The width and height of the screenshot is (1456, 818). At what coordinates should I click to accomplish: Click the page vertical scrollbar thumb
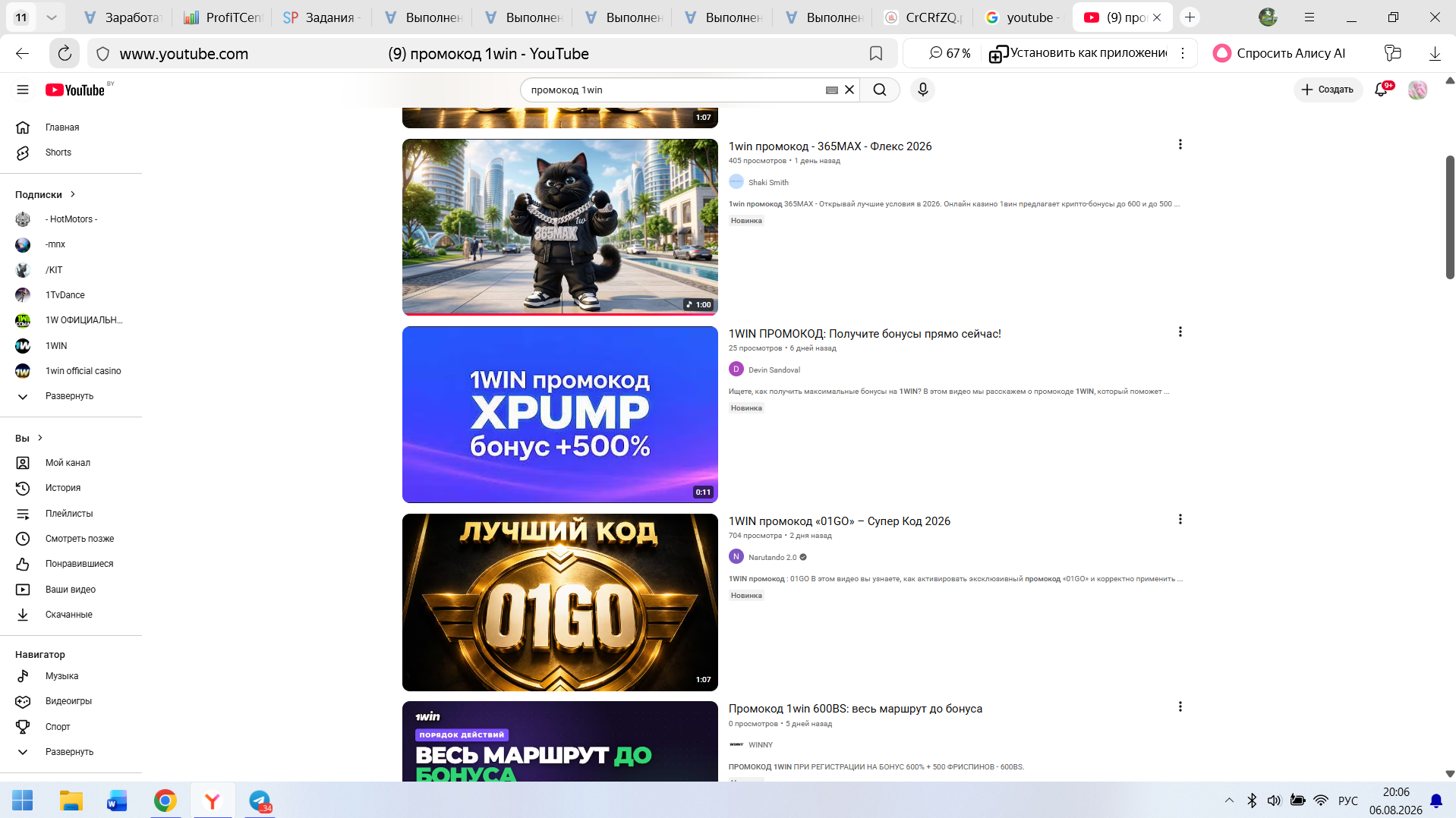tap(1449, 217)
